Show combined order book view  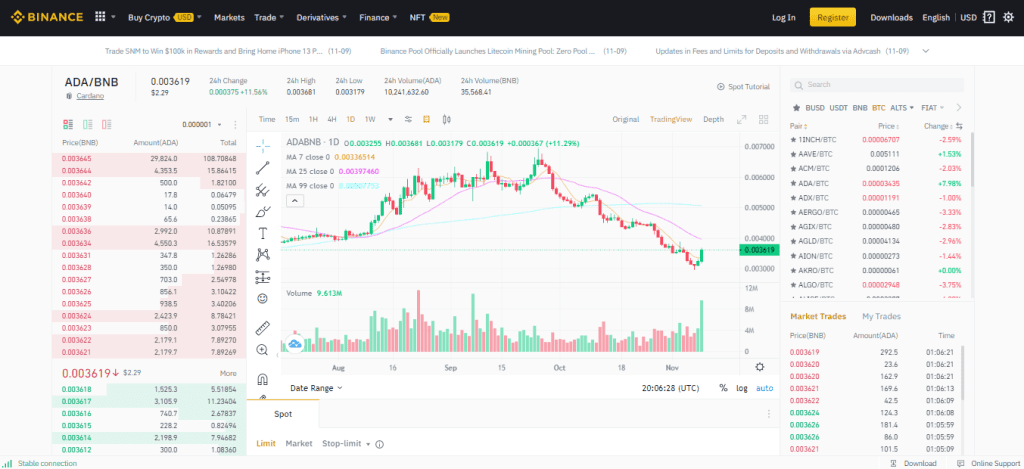68,124
